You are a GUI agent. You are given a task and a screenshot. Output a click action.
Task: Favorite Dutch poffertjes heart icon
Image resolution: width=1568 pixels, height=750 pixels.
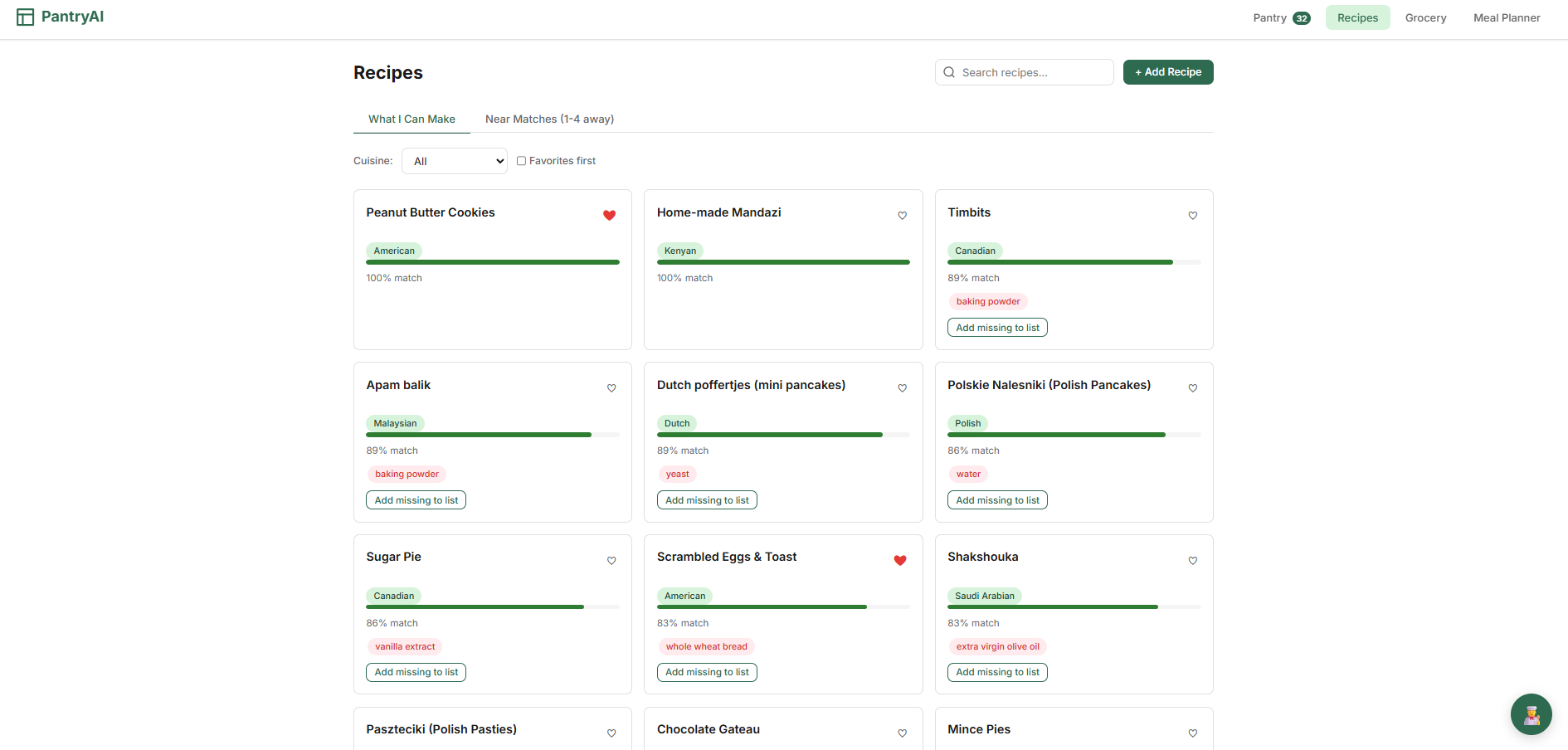point(902,388)
